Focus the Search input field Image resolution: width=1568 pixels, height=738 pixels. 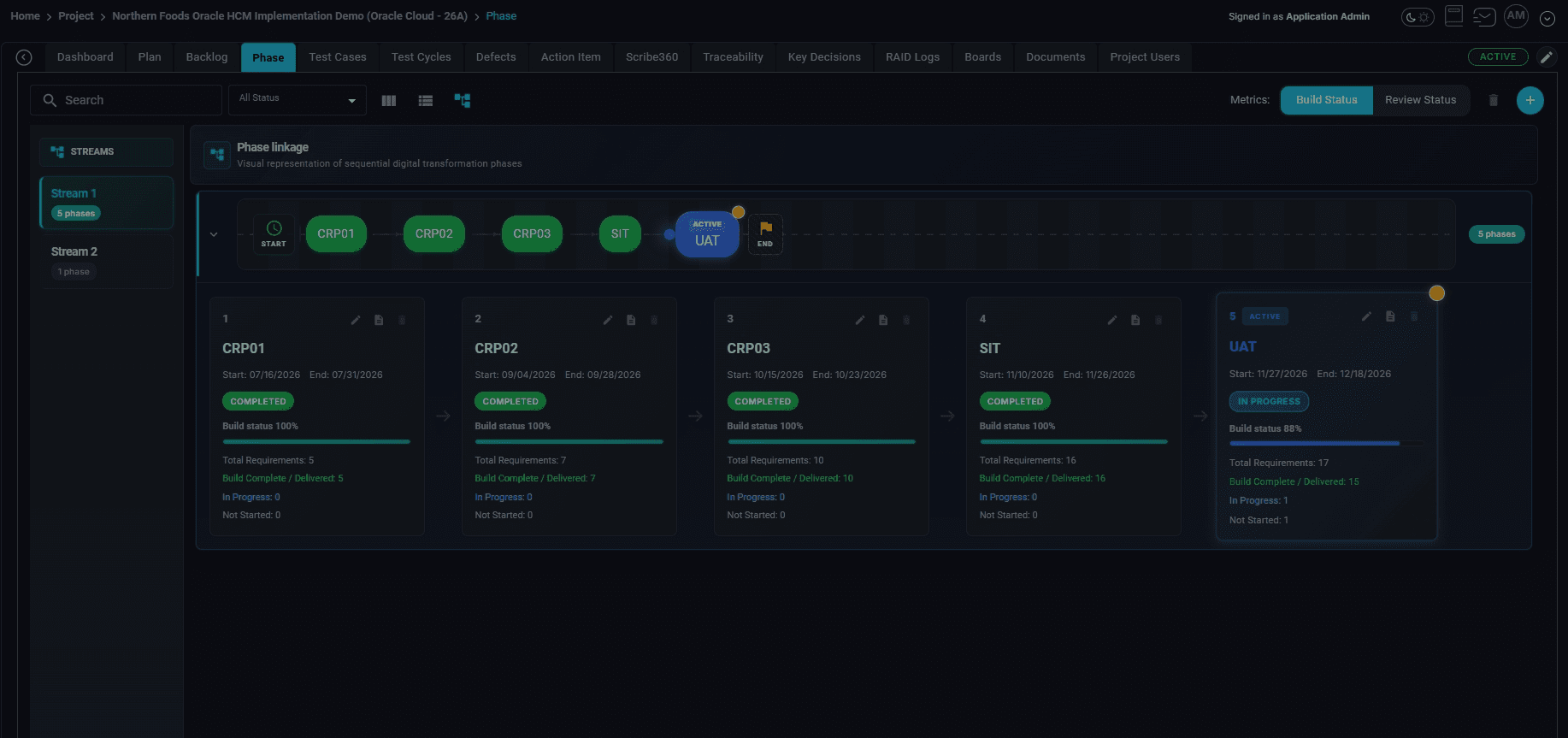tap(127, 100)
